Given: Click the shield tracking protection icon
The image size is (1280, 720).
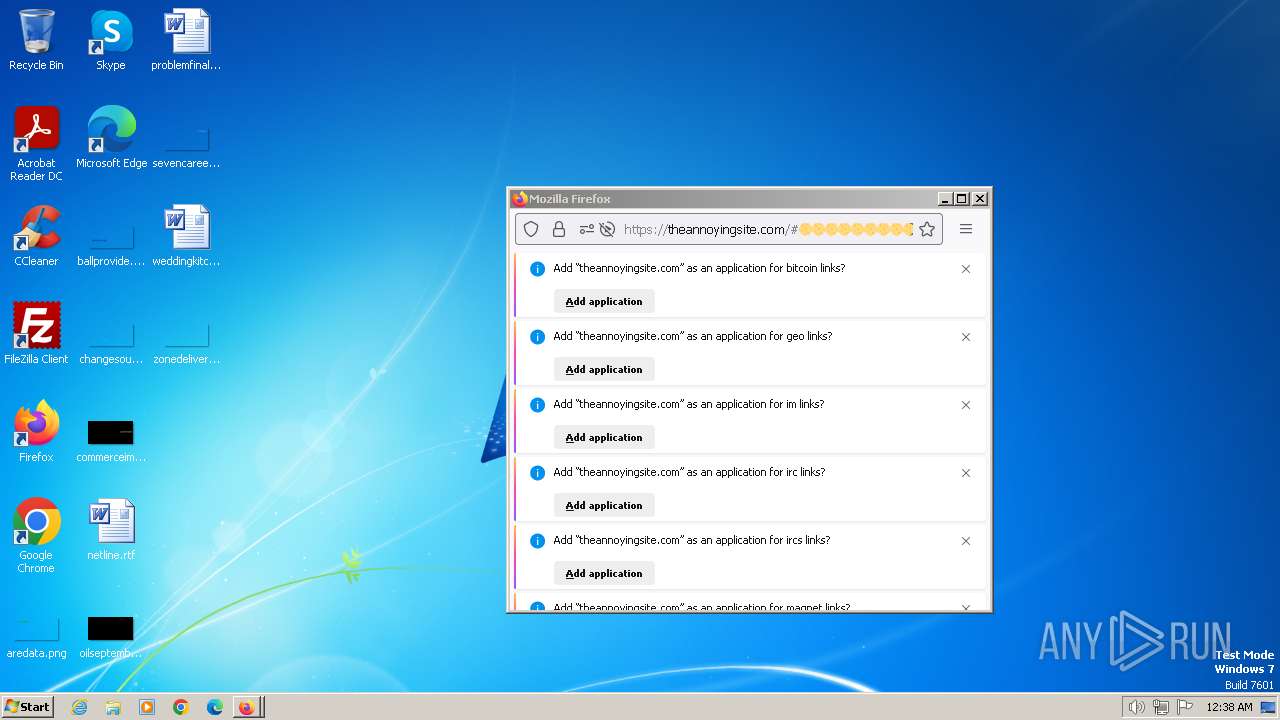Looking at the screenshot, I should (x=531, y=229).
